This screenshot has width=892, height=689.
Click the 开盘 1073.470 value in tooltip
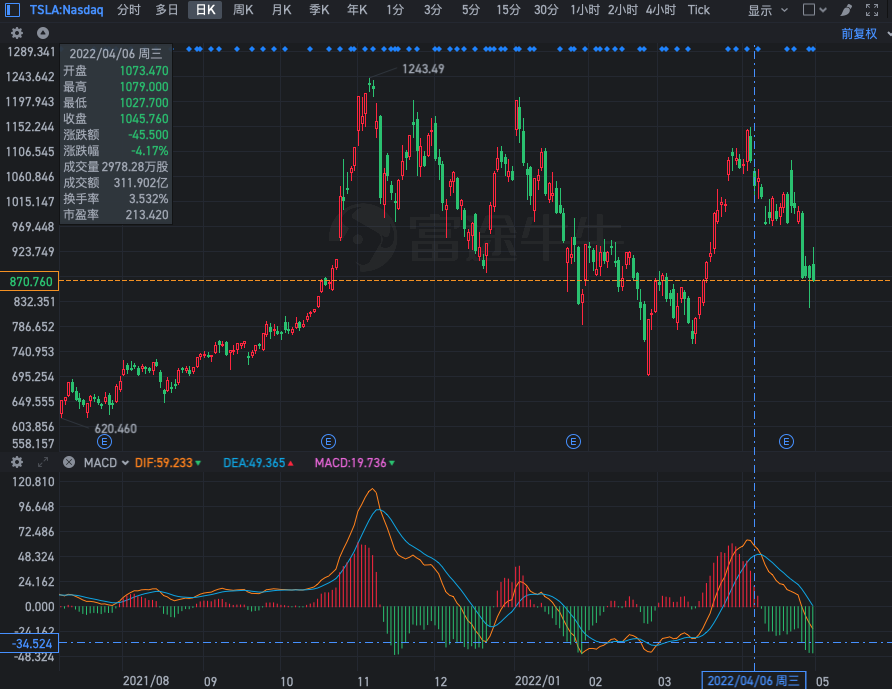[x=144, y=71]
